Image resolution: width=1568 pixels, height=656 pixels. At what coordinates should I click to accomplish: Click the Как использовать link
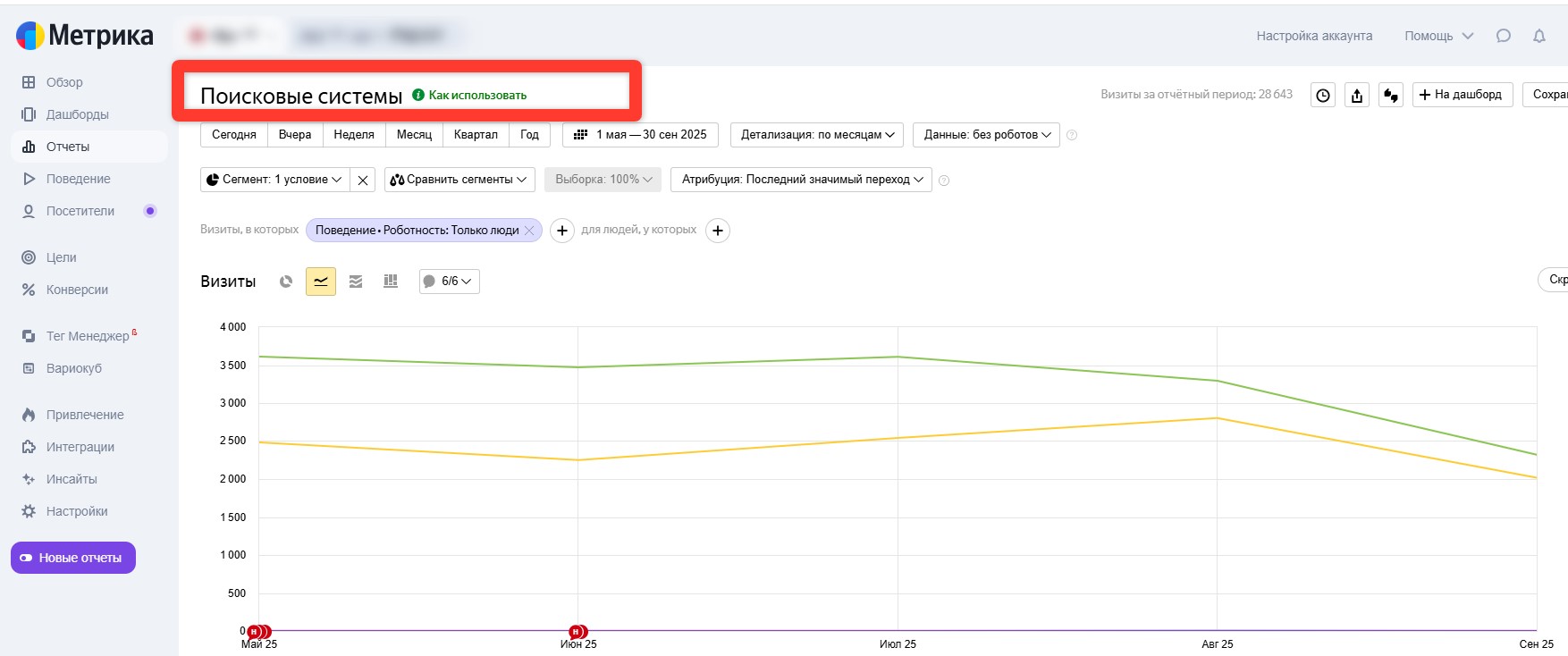(x=477, y=95)
